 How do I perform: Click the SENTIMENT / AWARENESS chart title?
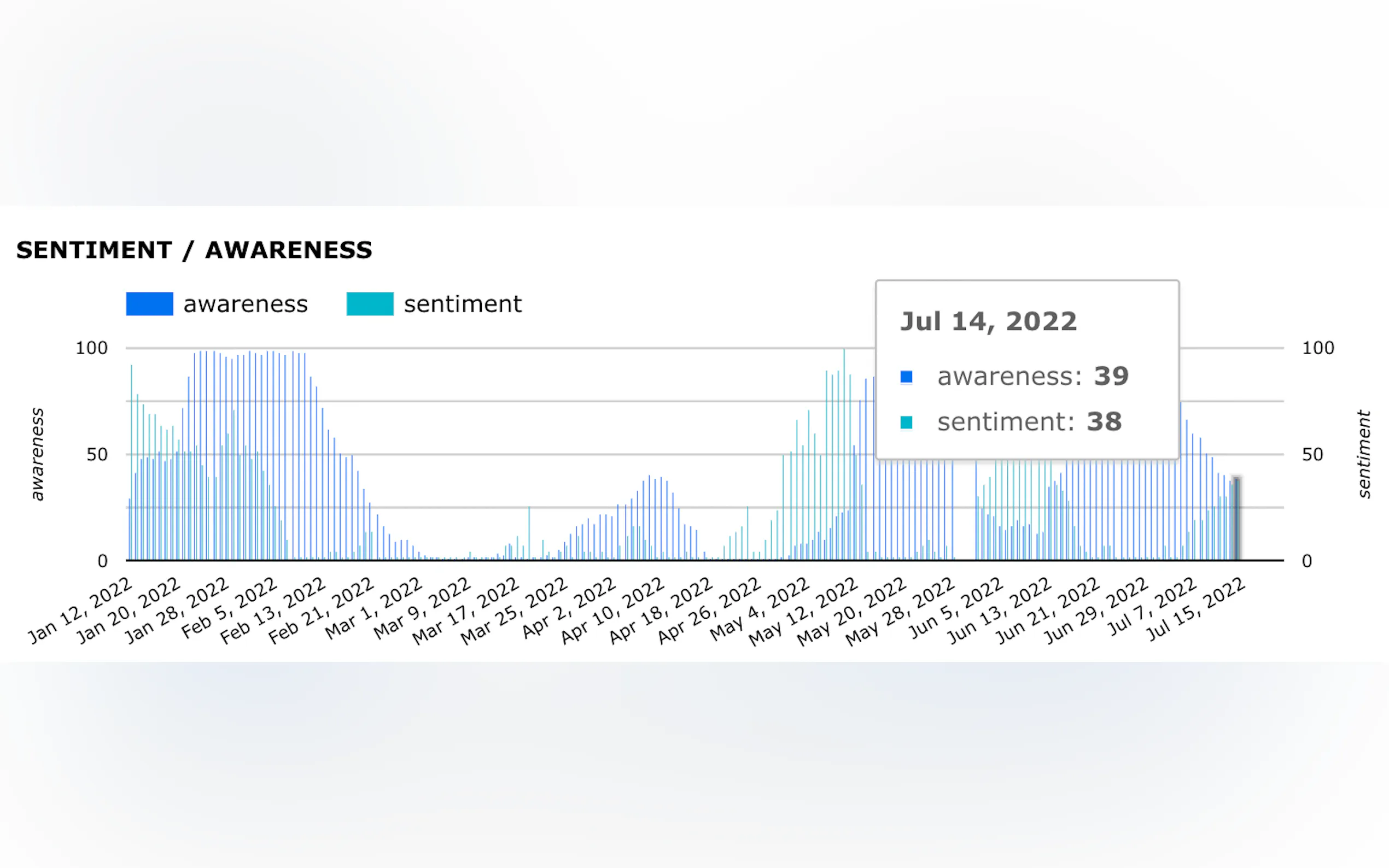point(194,250)
